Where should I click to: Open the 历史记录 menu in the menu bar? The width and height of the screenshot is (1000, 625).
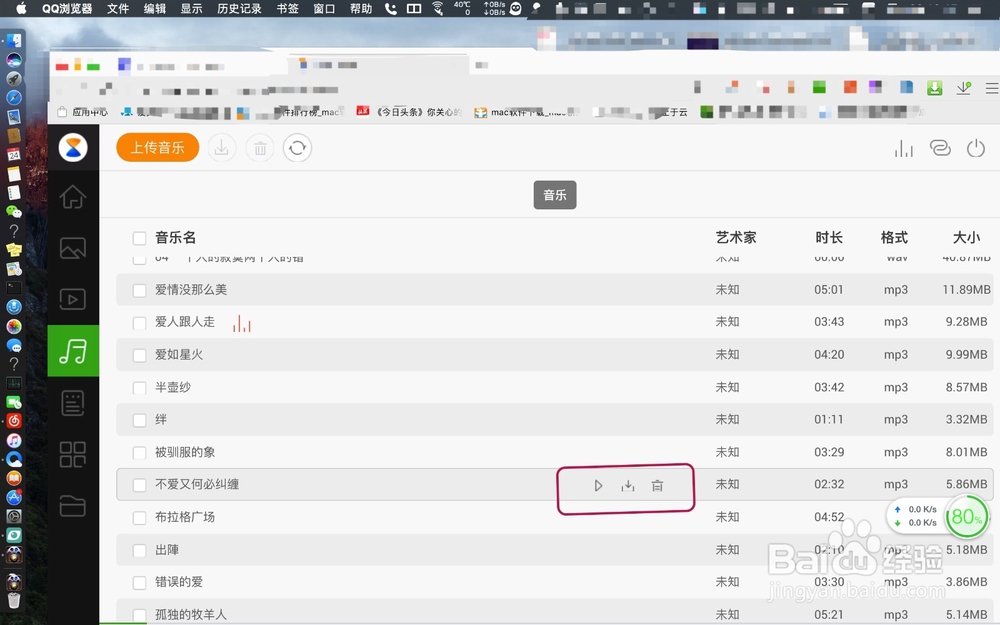pyautogui.click(x=239, y=8)
